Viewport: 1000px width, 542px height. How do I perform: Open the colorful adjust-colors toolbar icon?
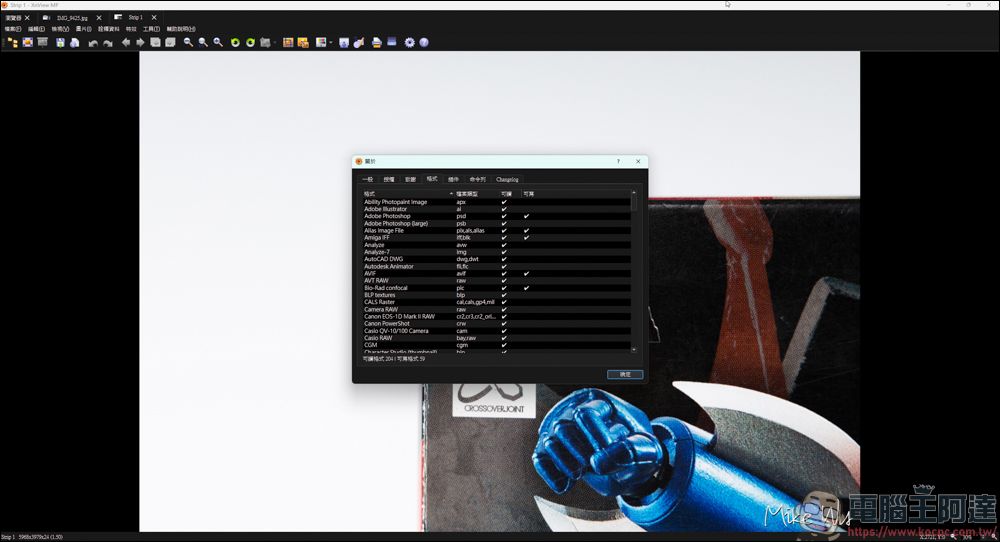(x=321, y=43)
